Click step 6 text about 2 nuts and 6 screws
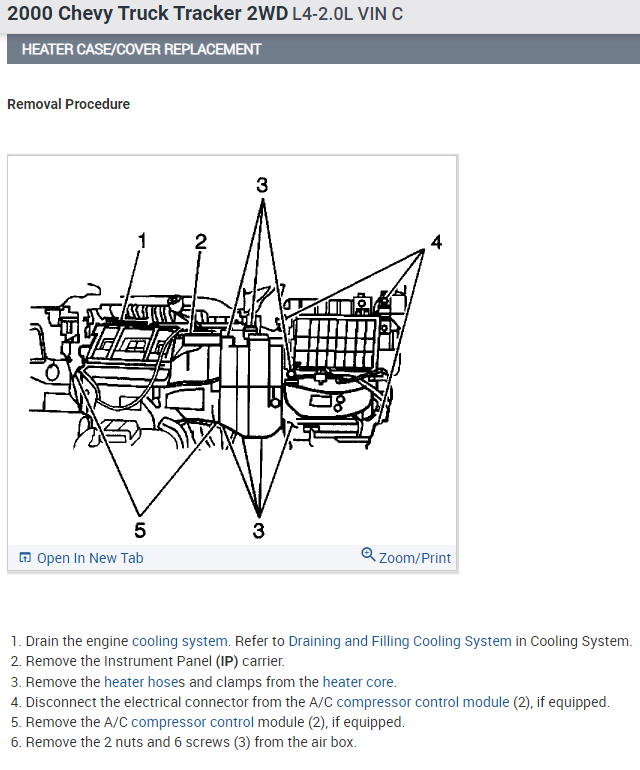Screen dimensions: 640x770 click(x=191, y=742)
